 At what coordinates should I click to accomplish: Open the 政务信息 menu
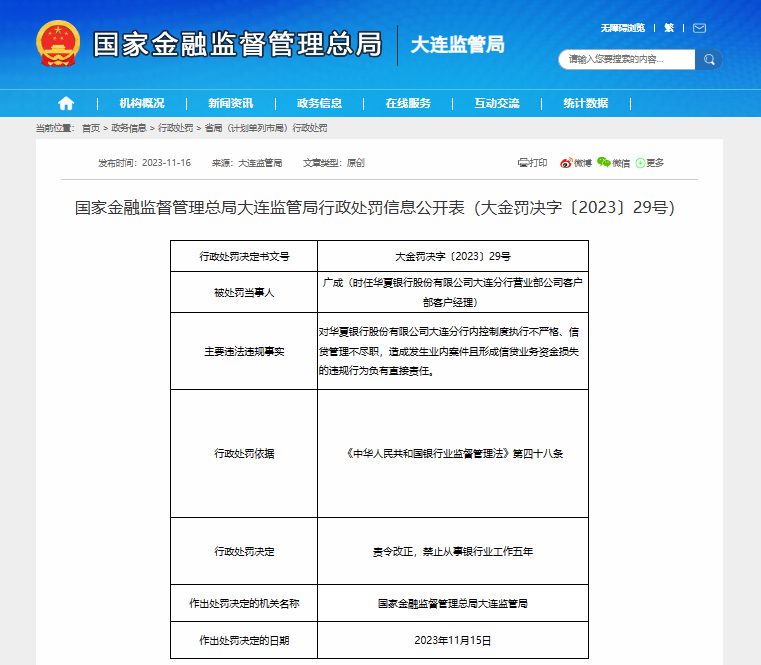point(319,103)
